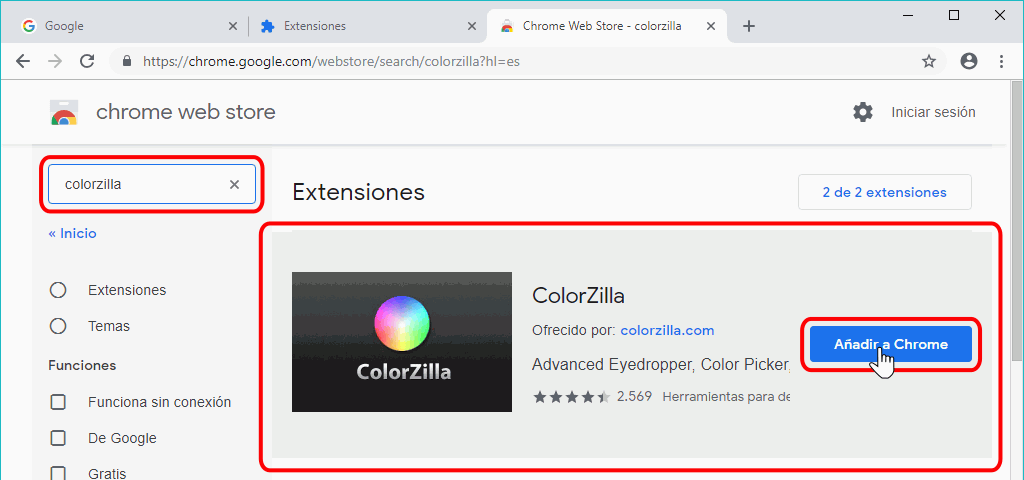Select the Chrome Web Store - colorzilla tab
Screen dimensions: 1024x480
(x=608, y=26)
